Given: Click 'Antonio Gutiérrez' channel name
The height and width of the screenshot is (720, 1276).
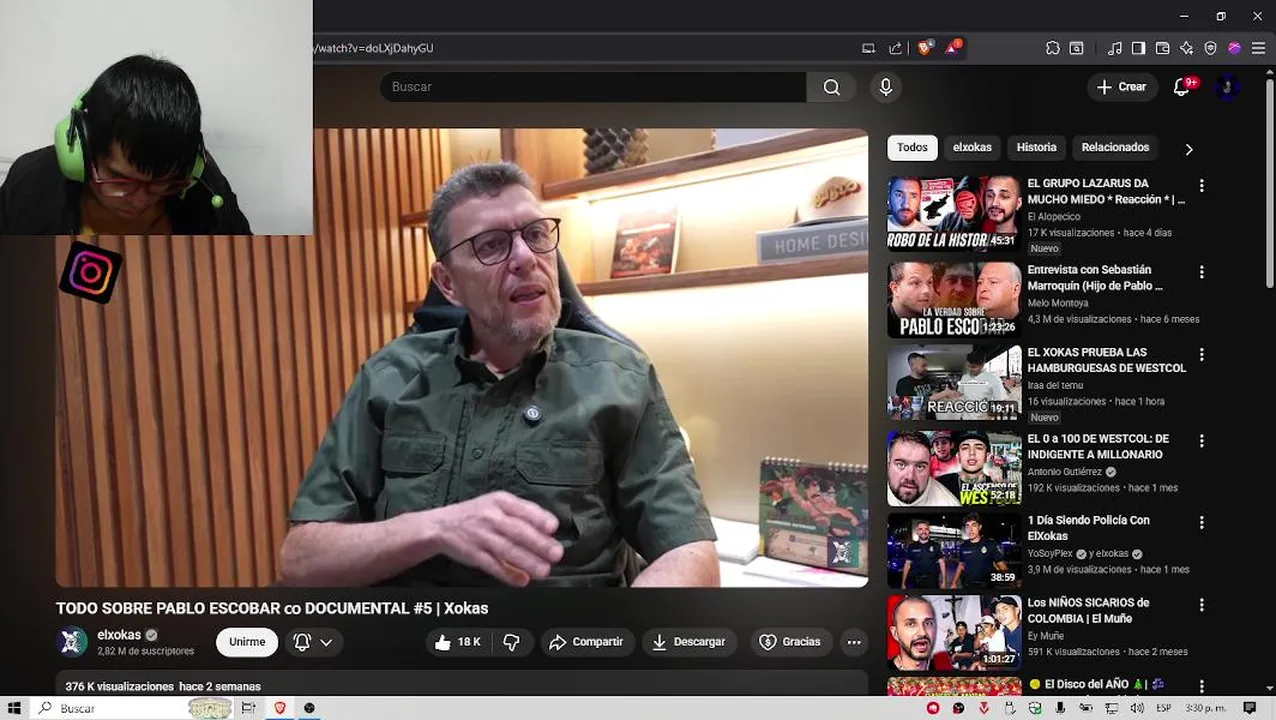Looking at the screenshot, I should tap(1065, 472).
